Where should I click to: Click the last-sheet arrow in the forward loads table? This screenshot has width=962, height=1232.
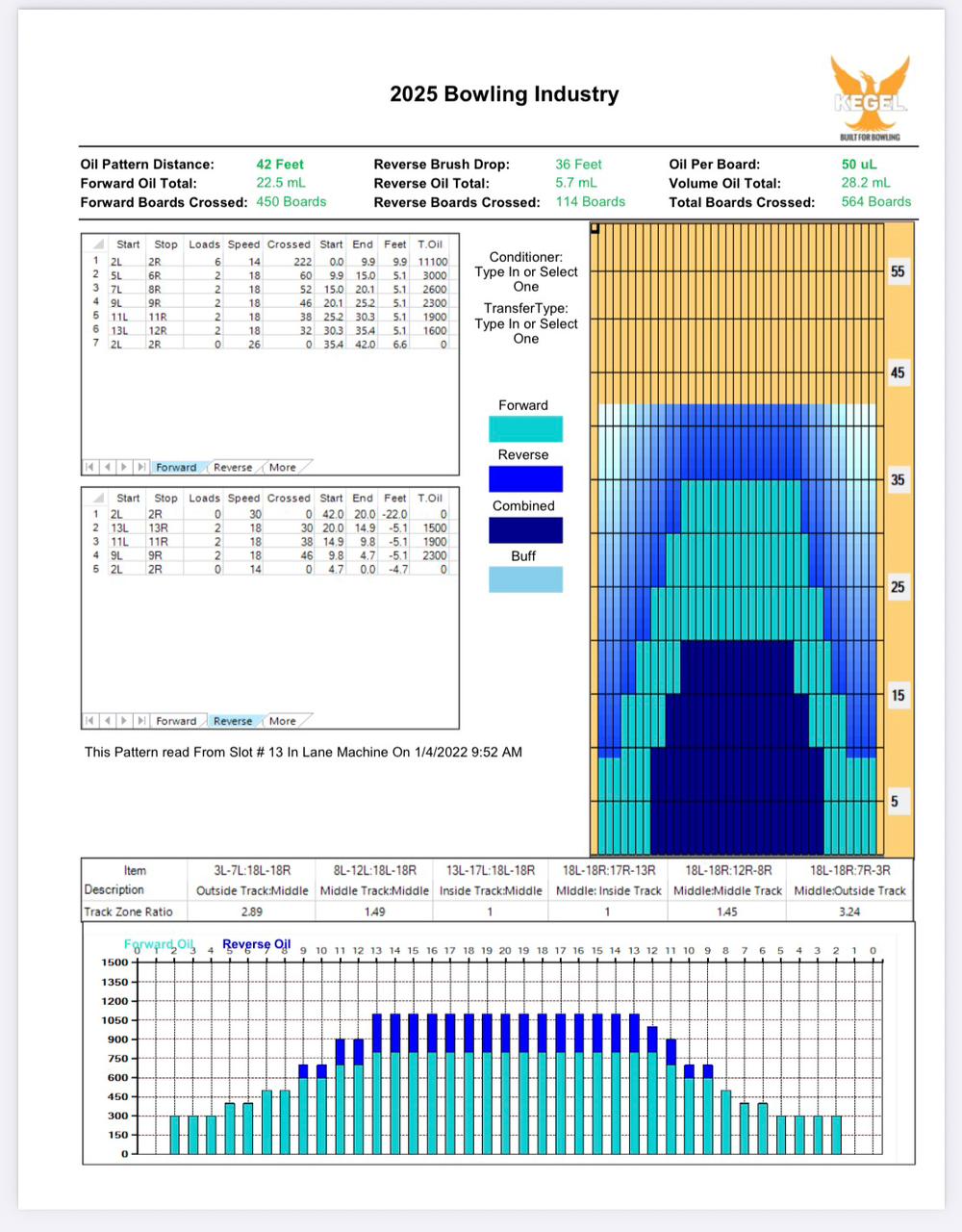point(140,468)
